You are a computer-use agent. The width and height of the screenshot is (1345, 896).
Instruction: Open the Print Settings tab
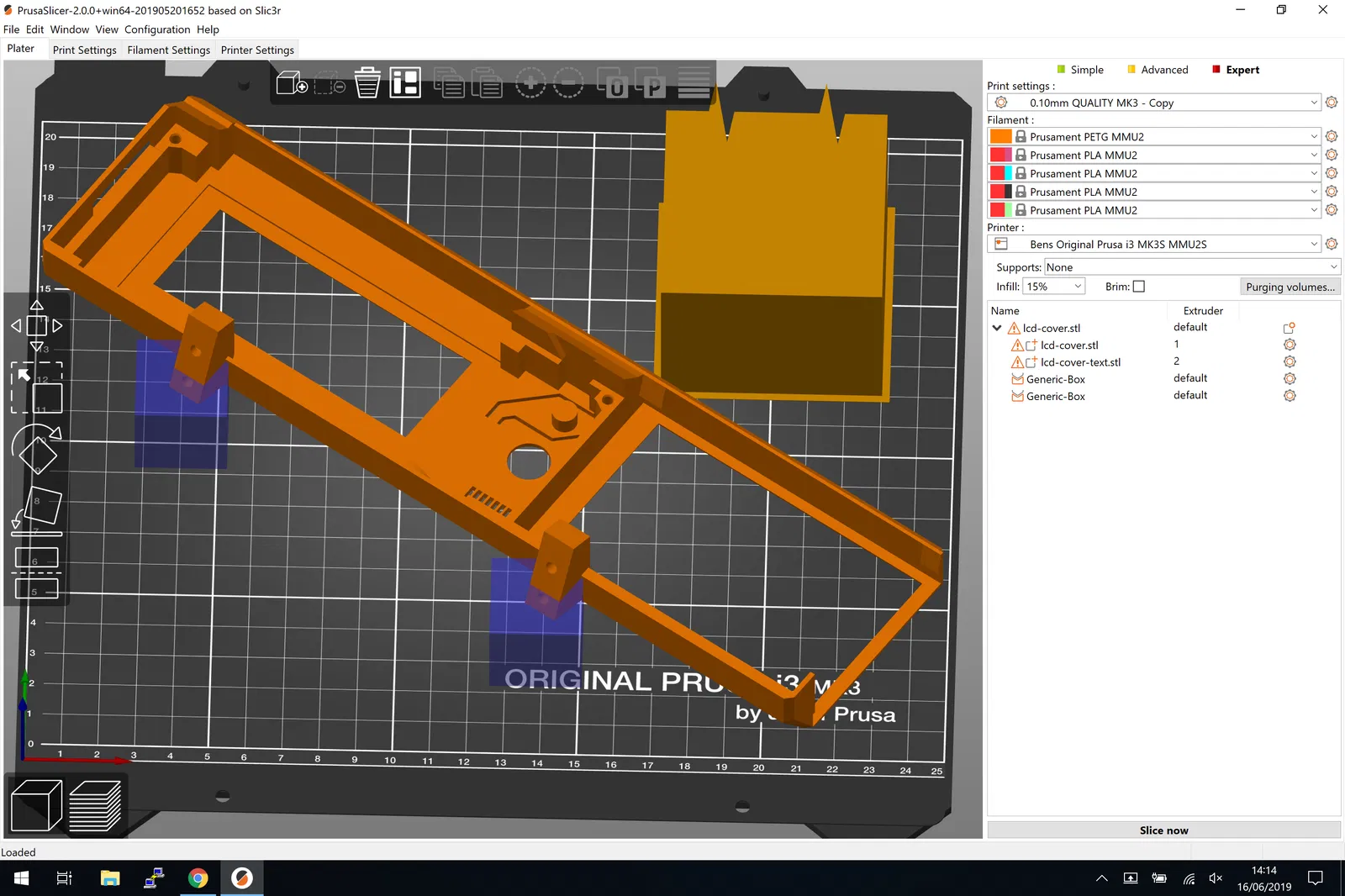(84, 50)
